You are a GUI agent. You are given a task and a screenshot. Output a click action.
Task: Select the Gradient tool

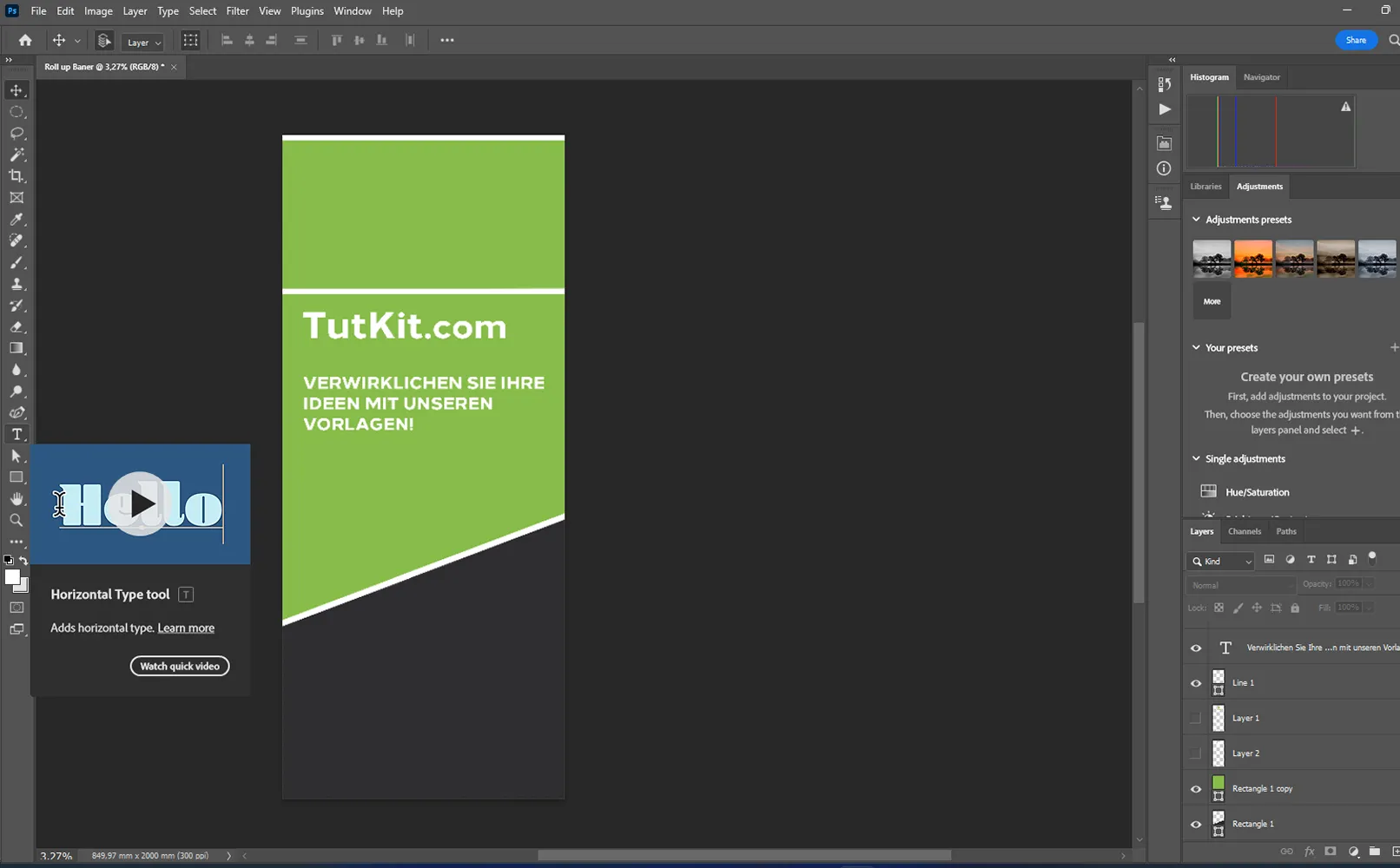point(17,348)
